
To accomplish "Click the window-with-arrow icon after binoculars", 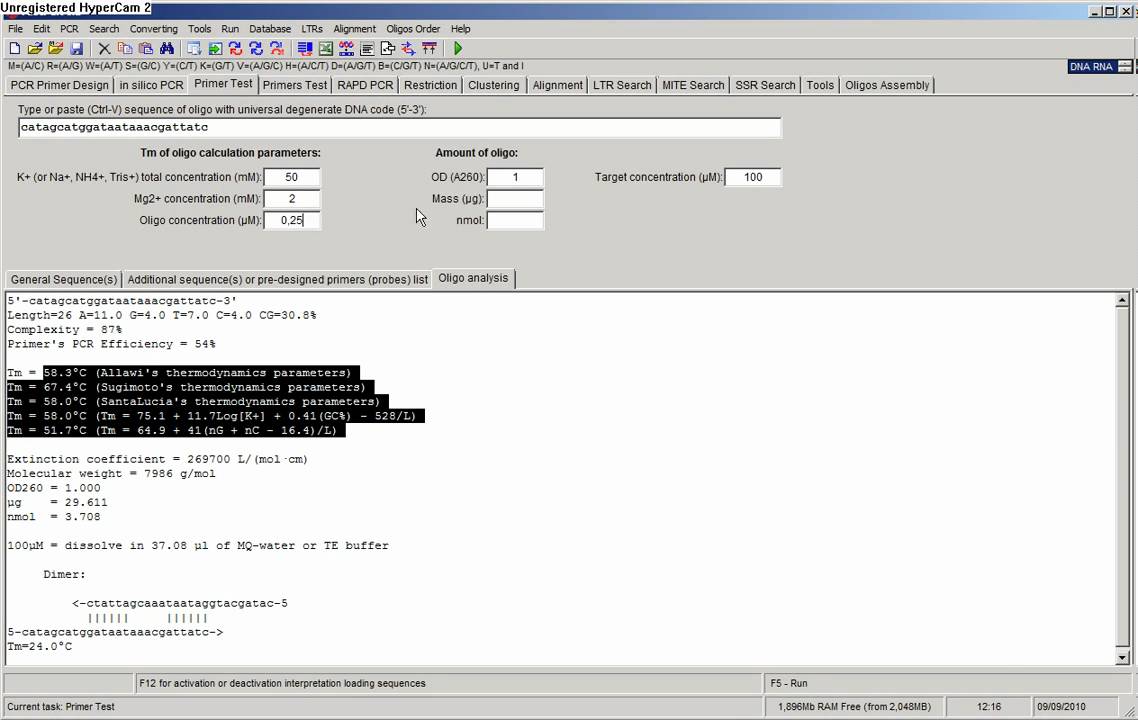I will 194,49.
